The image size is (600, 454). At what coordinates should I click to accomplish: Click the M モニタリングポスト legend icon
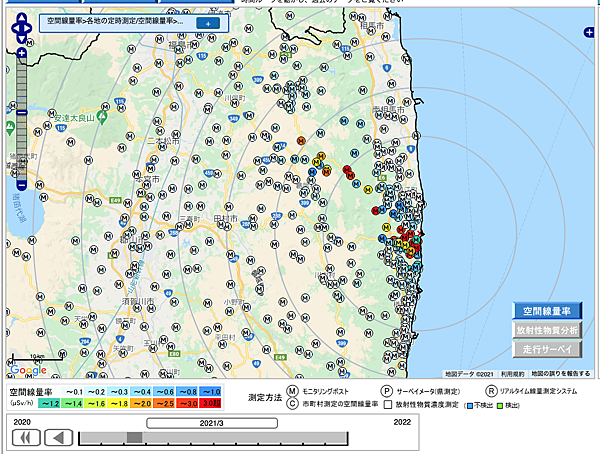[x=293, y=391]
